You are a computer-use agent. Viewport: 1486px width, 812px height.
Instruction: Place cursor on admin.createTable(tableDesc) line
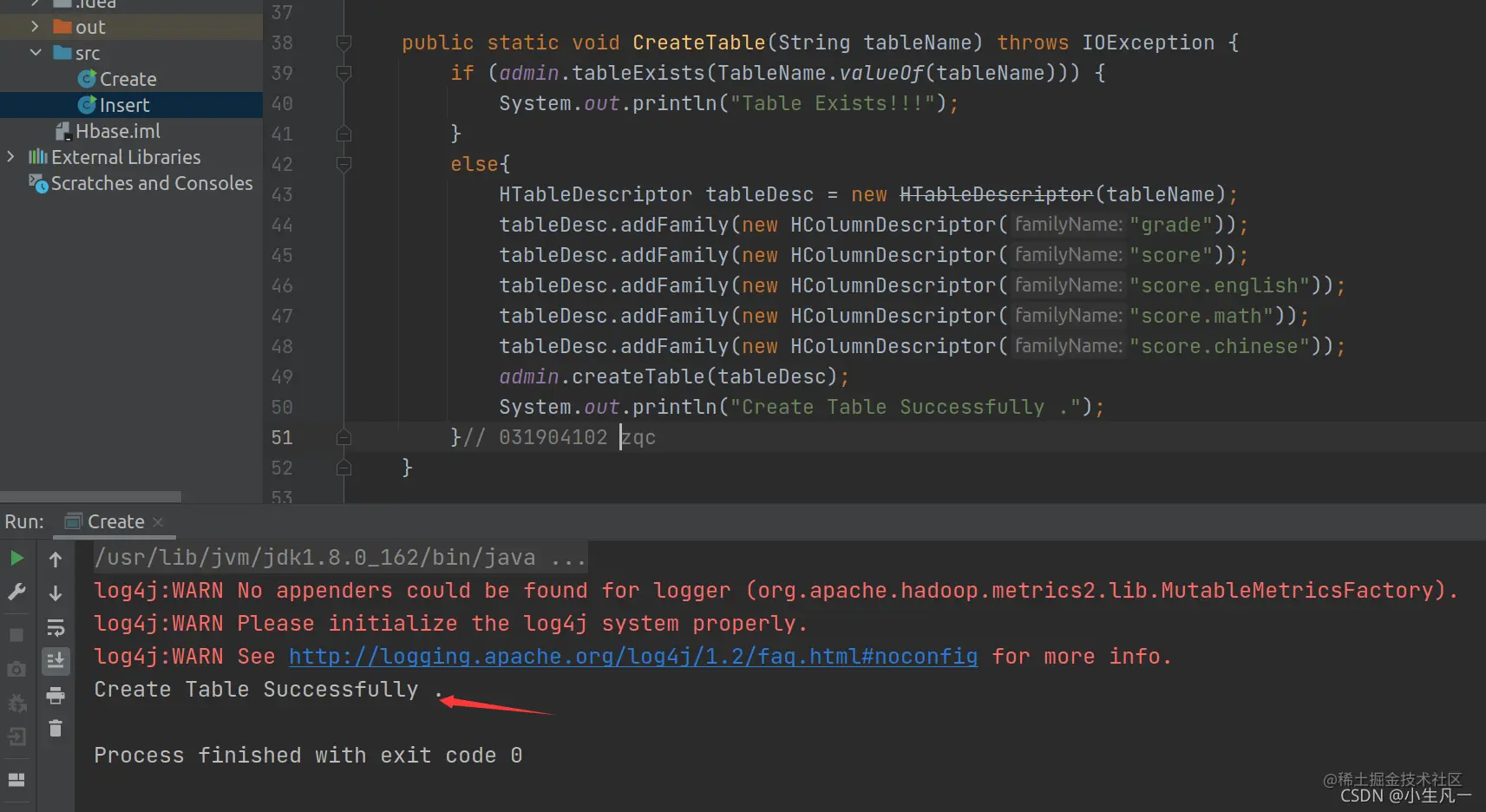(673, 377)
